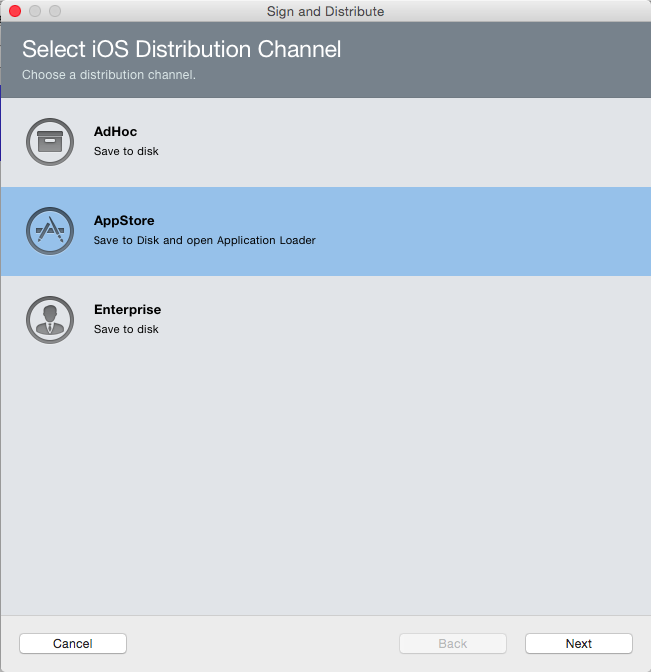Click the 'Select iOS Distribution Channel' heading
Viewport: 651px width, 672px height.
click(181, 49)
